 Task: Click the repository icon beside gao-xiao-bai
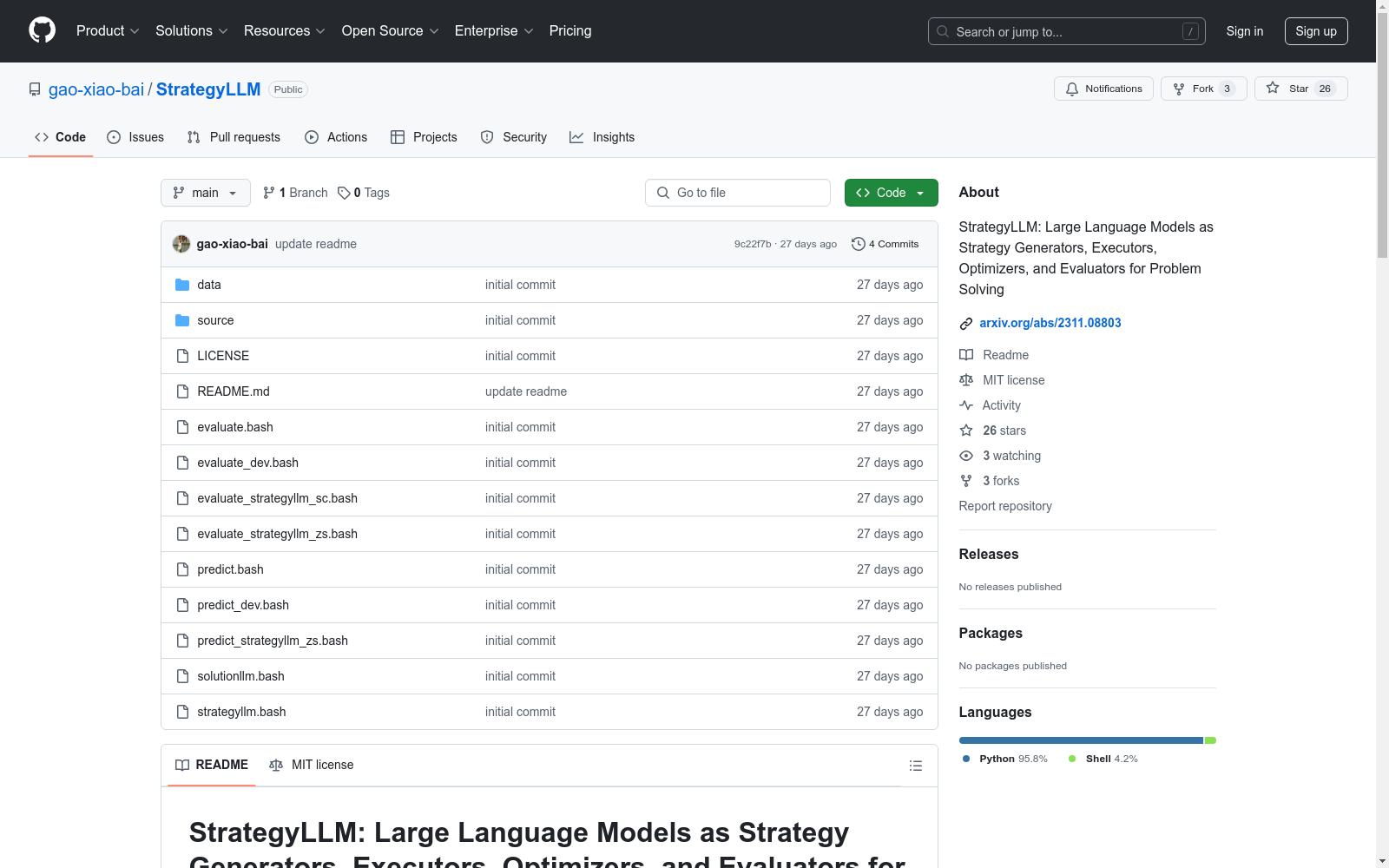(x=35, y=89)
